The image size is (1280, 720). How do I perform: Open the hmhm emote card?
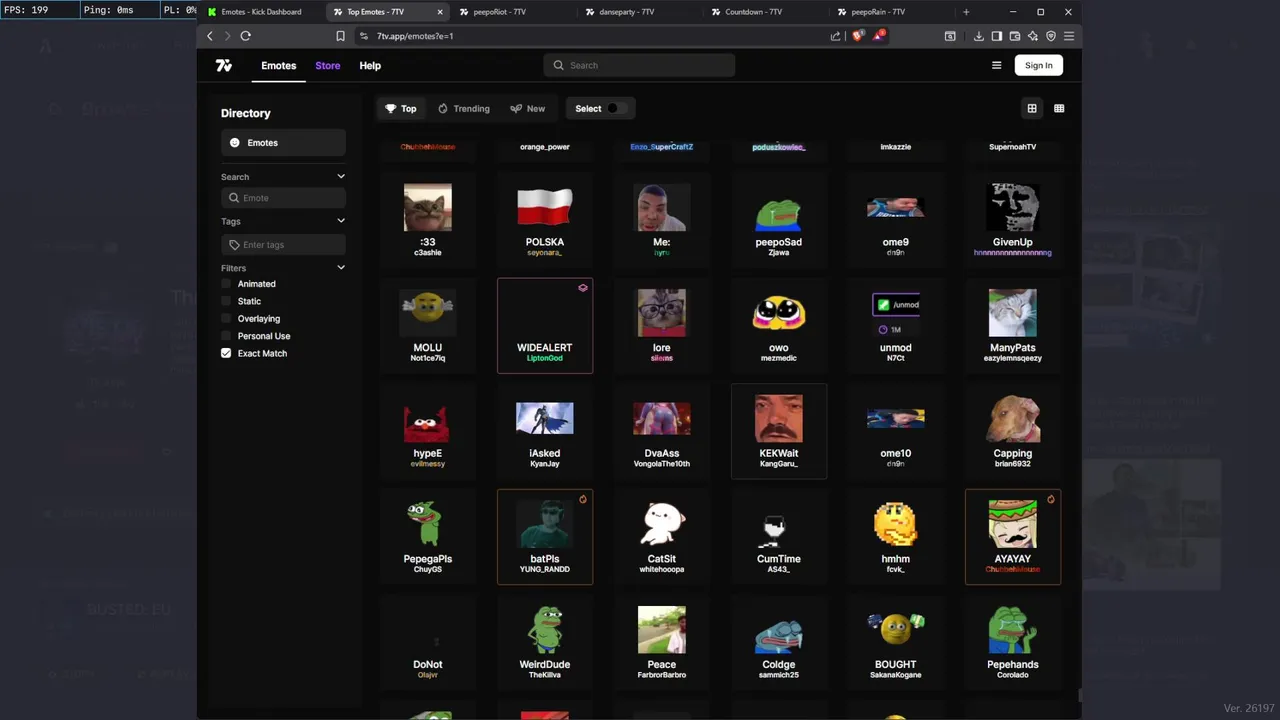tap(896, 536)
